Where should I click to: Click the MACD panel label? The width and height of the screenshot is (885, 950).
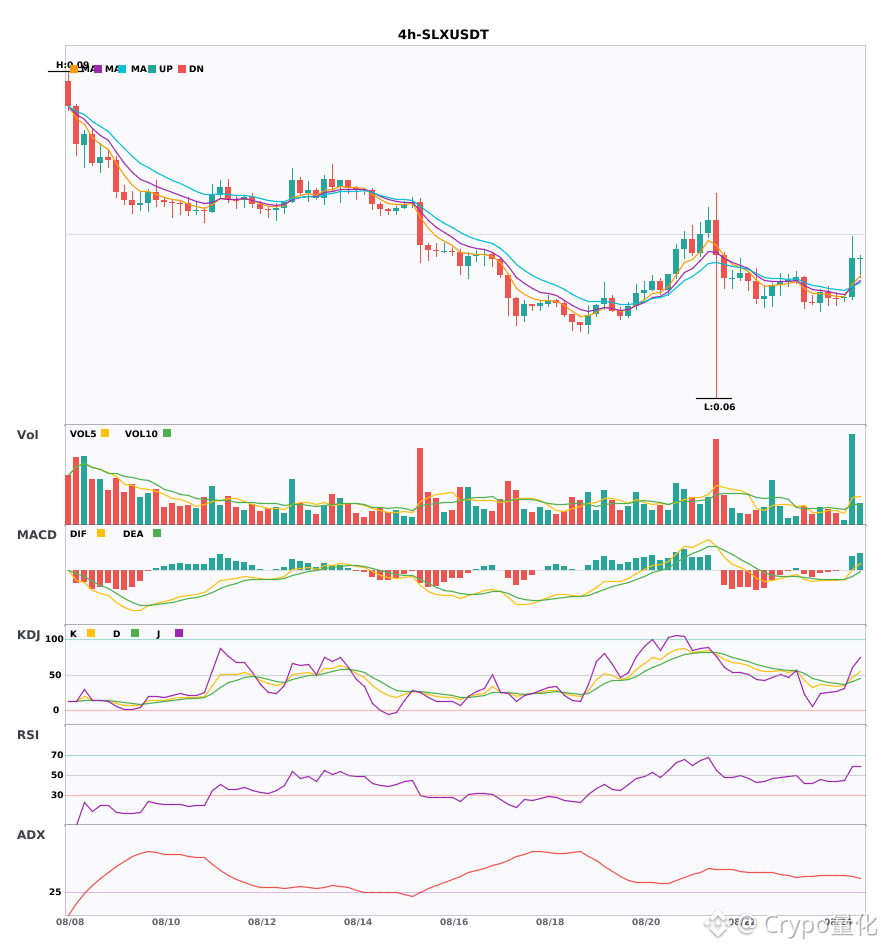[36, 535]
